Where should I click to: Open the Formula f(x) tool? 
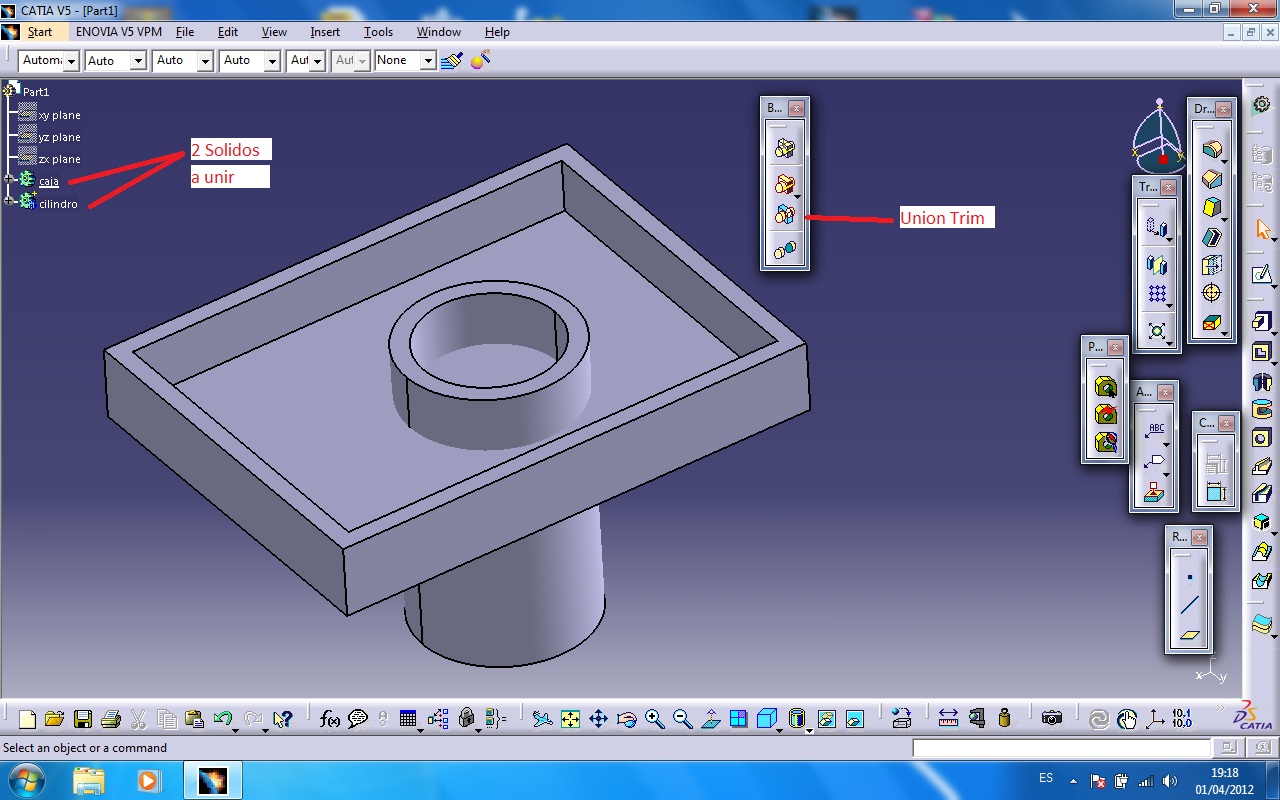pos(330,718)
